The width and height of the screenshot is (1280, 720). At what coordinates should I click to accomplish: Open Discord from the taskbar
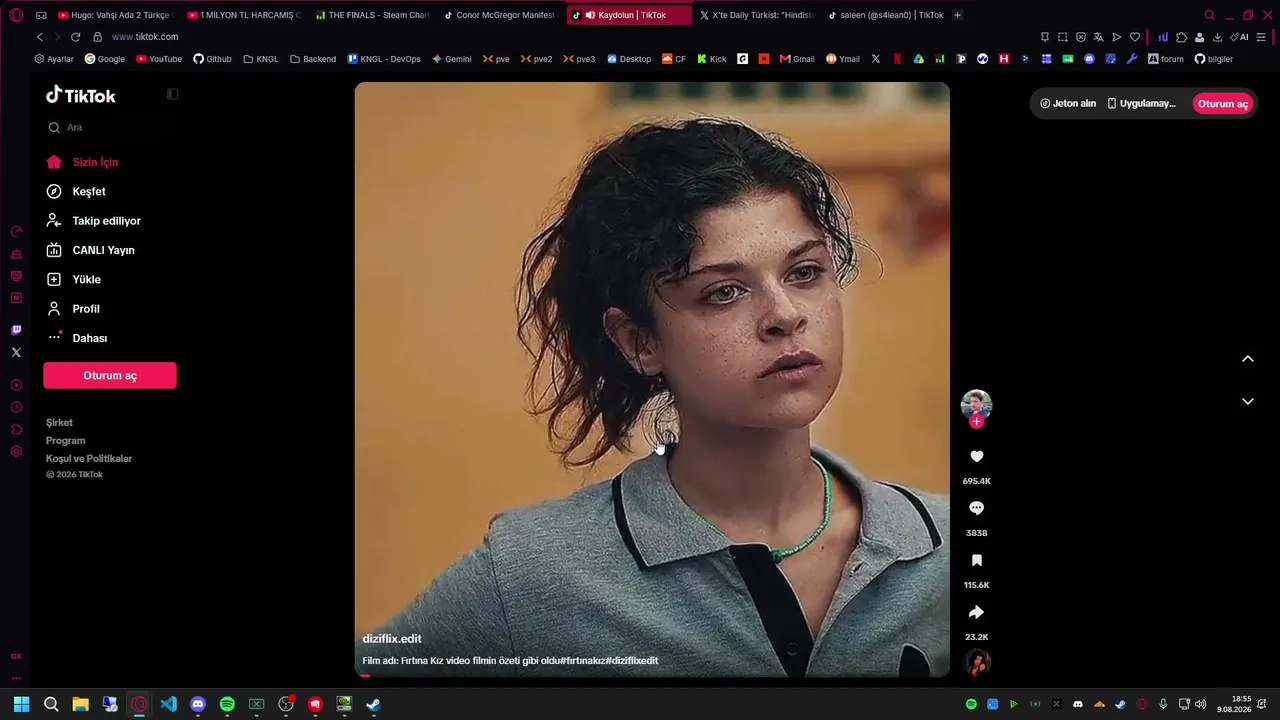[x=198, y=704]
